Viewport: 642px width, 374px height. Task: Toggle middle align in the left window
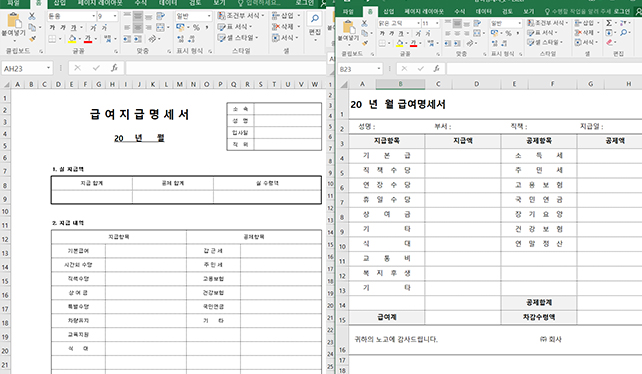(138, 16)
